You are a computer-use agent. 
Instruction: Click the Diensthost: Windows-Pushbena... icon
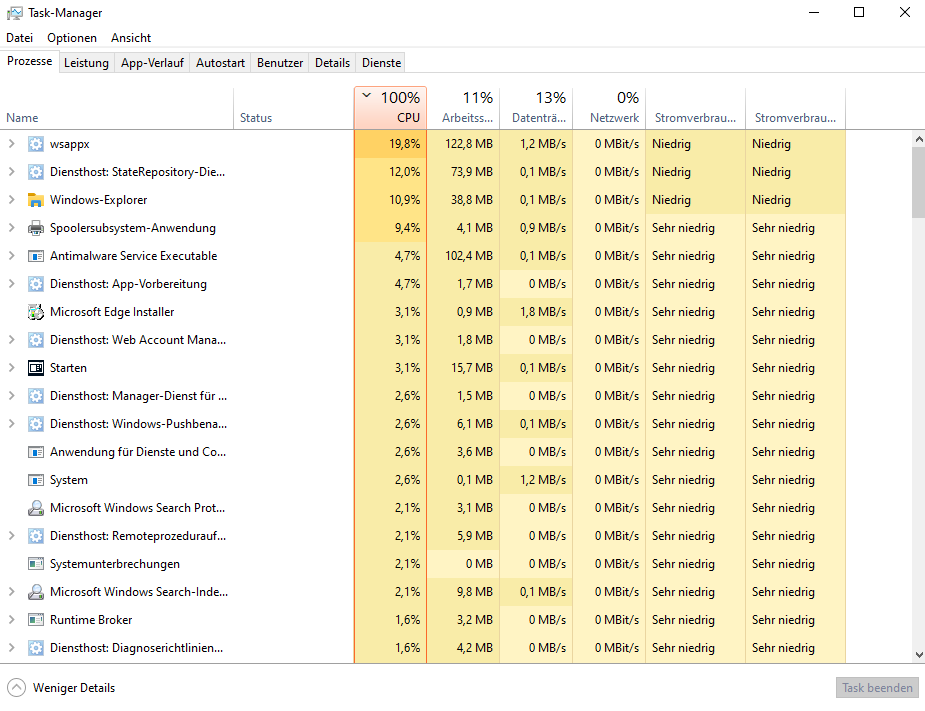[36, 424]
